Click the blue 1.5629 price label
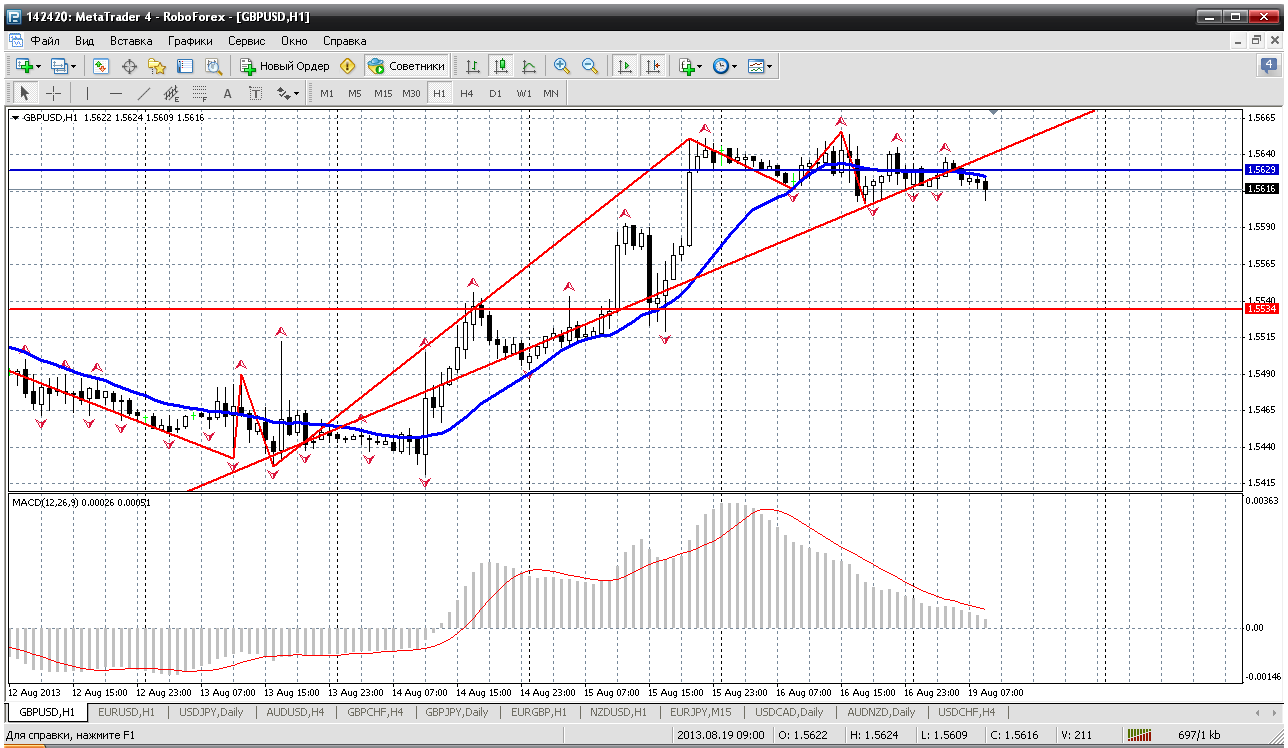Viewport: 1288px width, 748px height. pyautogui.click(x=1261, y=170)
